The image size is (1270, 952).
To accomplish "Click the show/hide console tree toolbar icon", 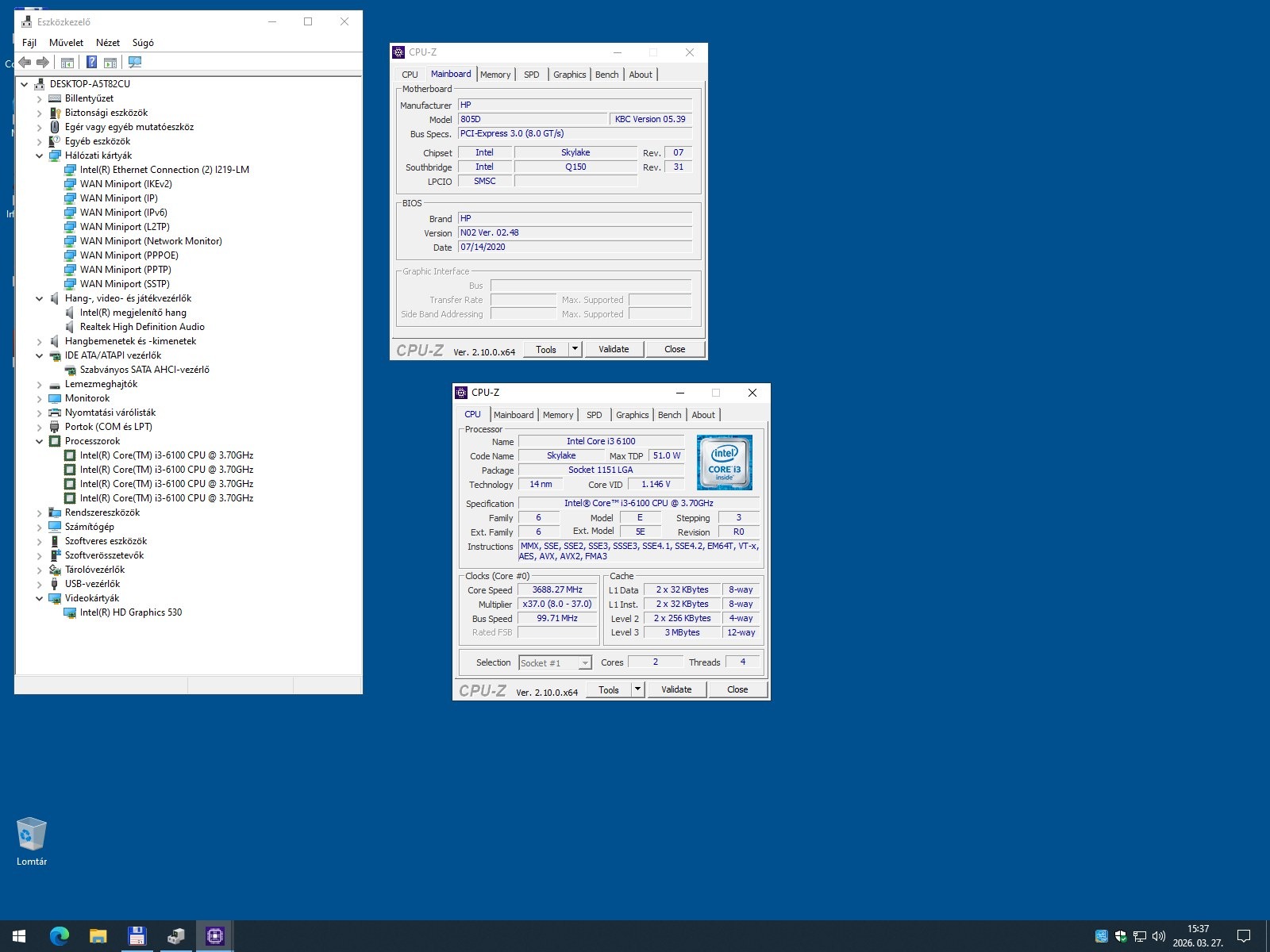I will (67, 62).
